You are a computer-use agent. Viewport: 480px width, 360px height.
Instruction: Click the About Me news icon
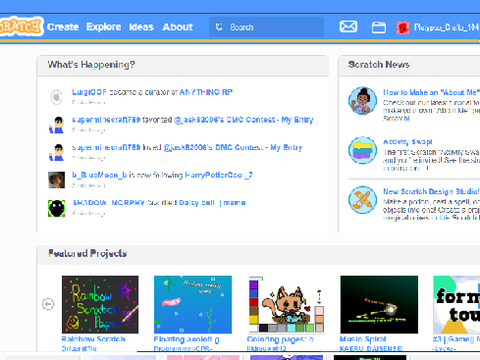(363, 101)
